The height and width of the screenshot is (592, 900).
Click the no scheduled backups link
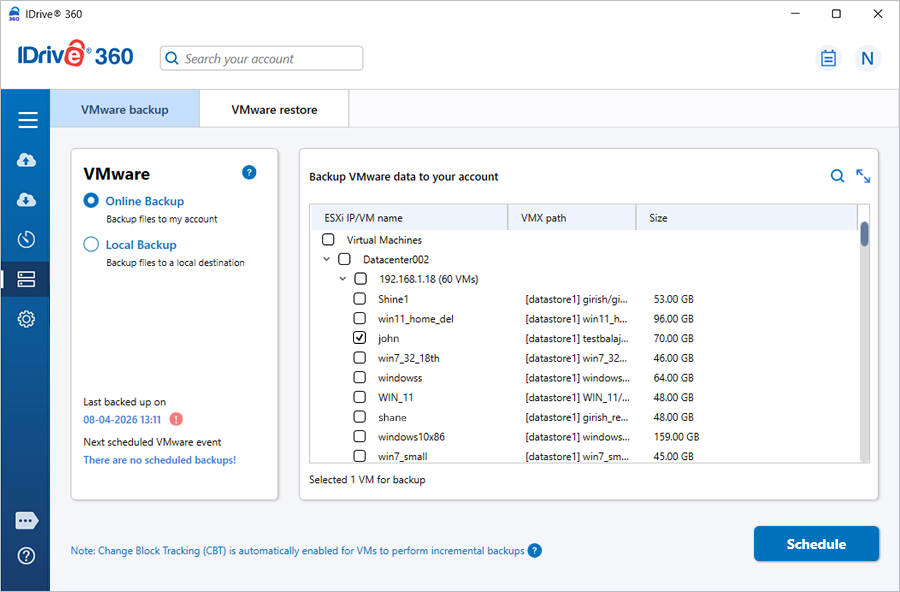click(160, 460)
